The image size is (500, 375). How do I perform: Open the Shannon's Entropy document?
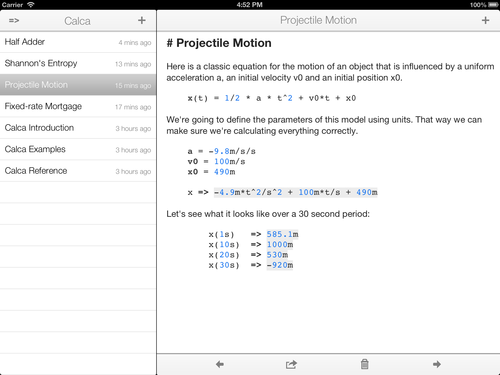(x=78, y=63)
